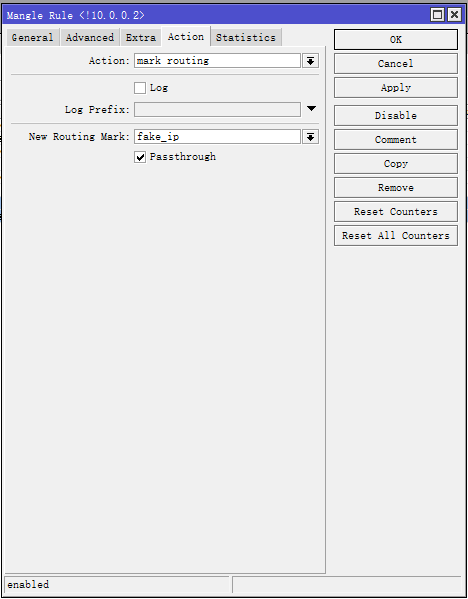Apply the mangle rule changes
Image resolution: width=468 pixels, height=599 pixels.
[x=396, y=87]
